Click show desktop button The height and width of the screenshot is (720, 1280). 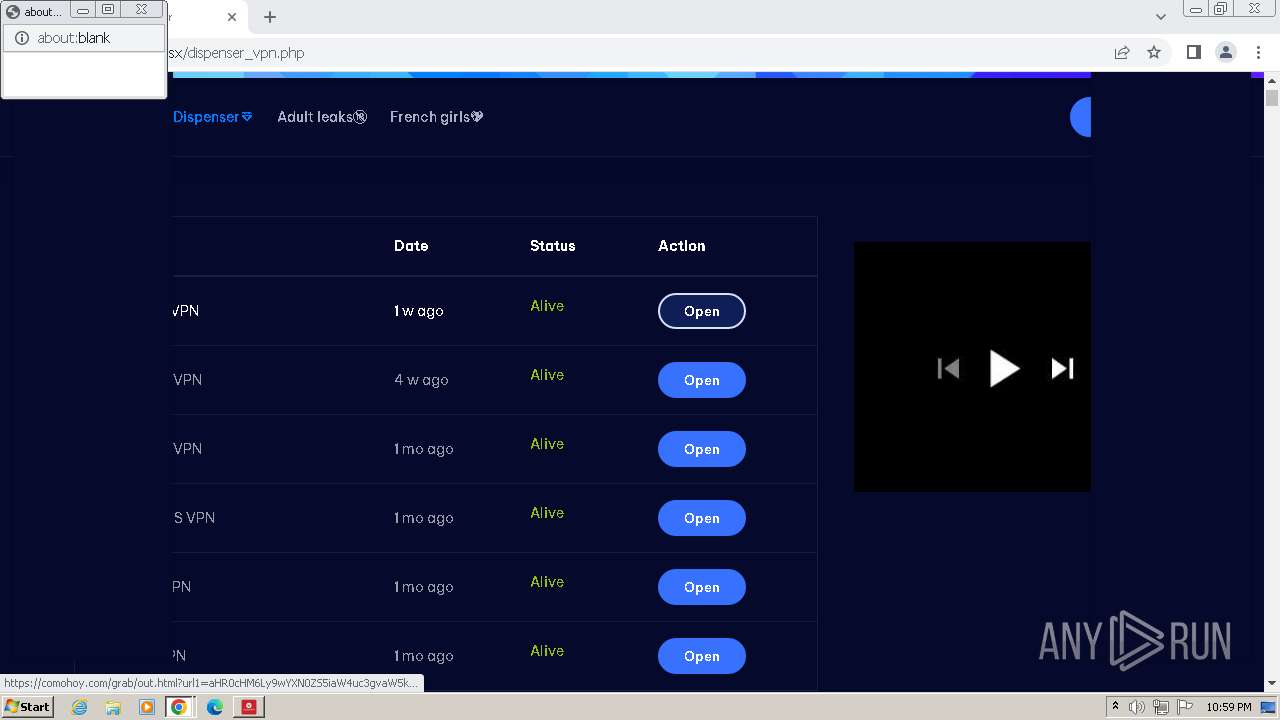(1269, 707)
